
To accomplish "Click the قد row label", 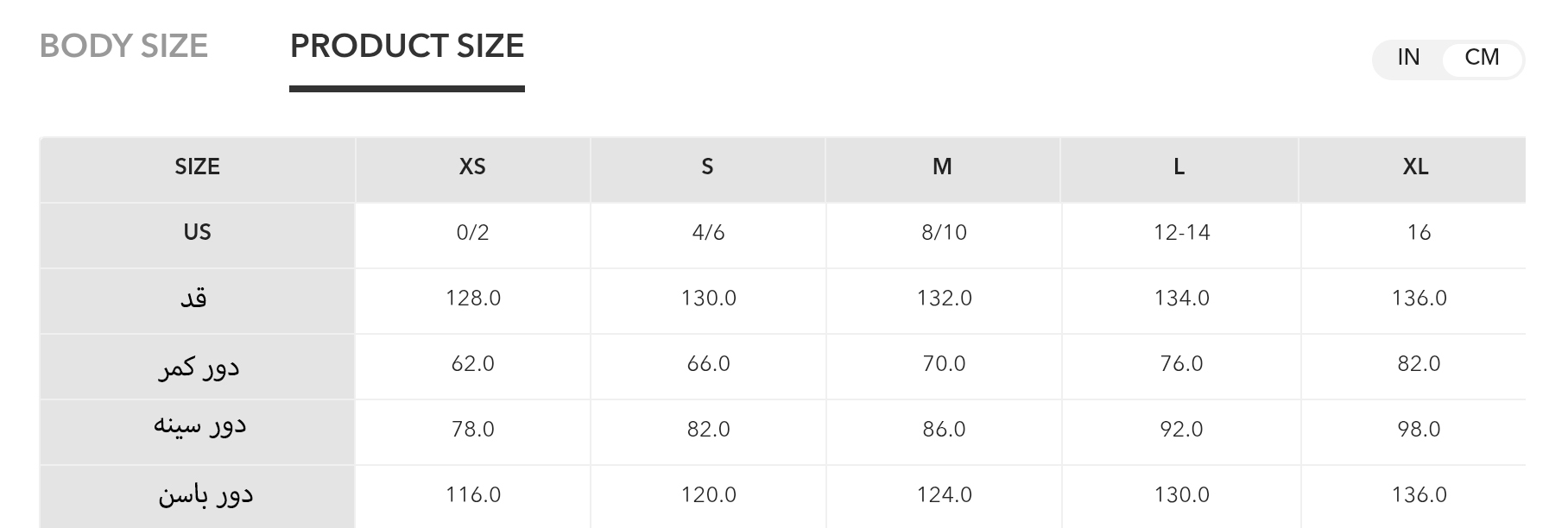I will [x=193, y=299].
